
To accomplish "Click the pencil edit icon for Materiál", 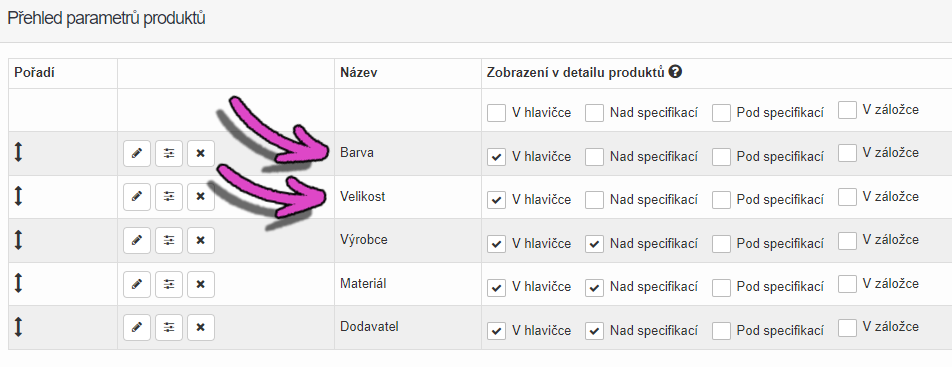I will click(x=137, y=284).
